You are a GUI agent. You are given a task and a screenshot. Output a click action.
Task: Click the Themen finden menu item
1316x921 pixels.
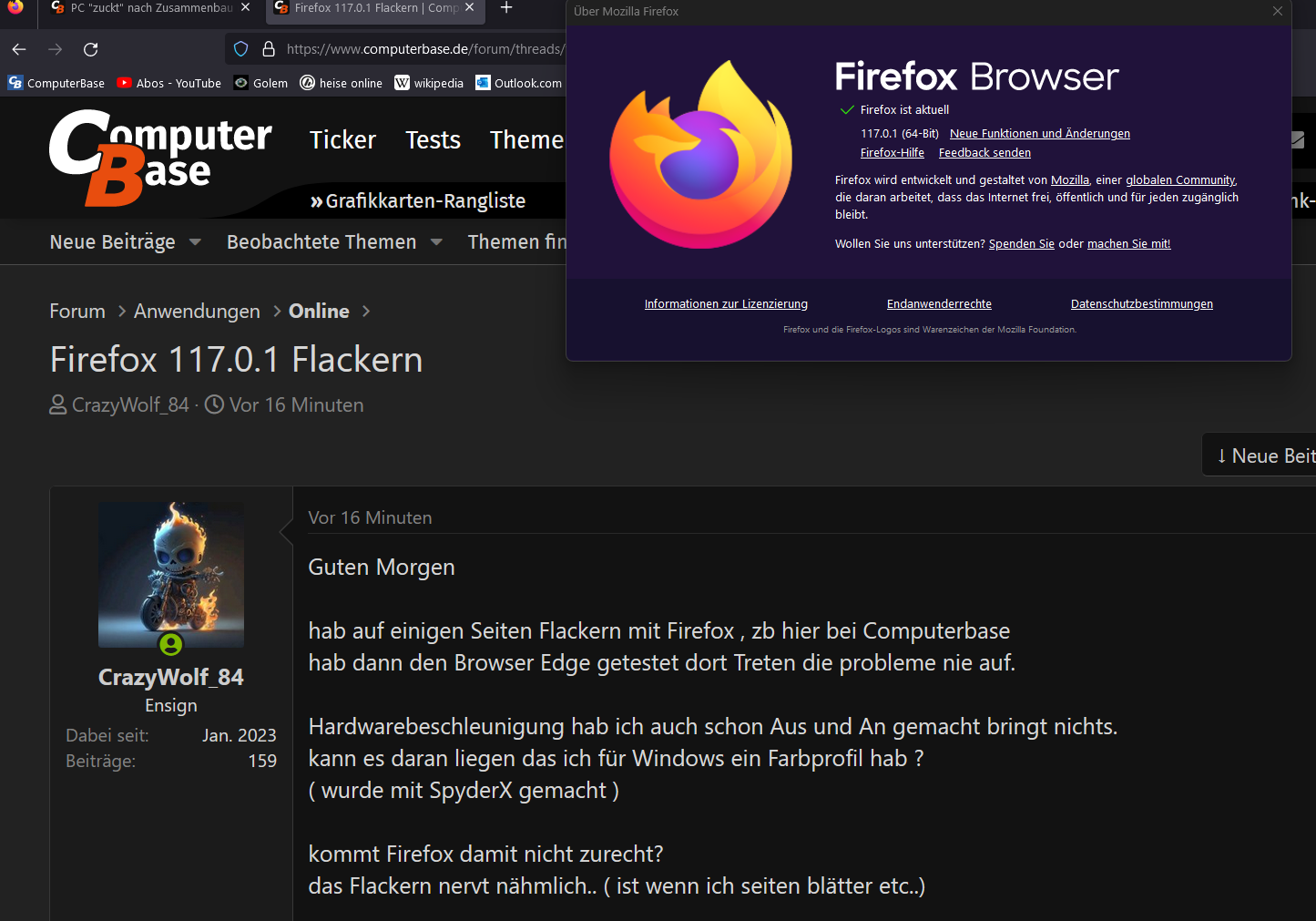517,241
